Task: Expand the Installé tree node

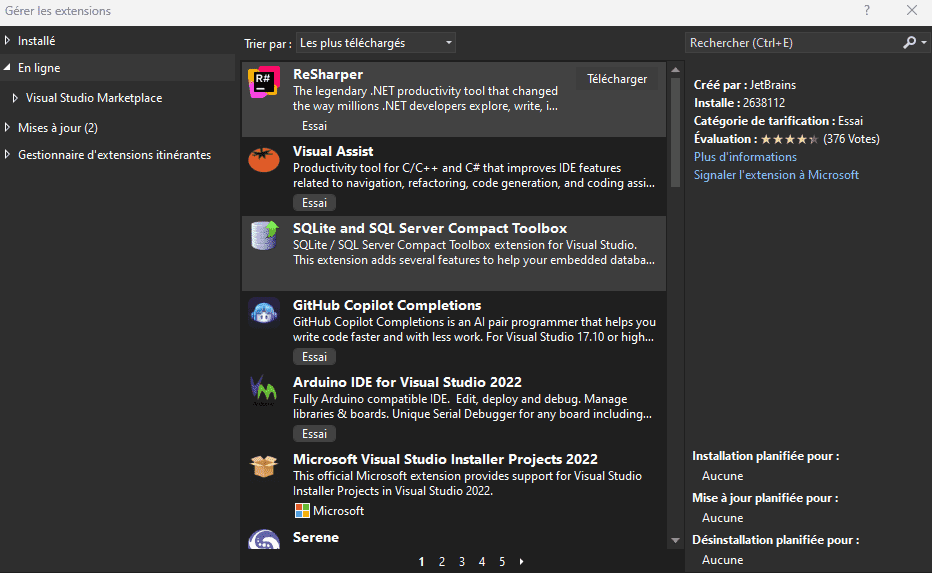Action: click(7, 40)
